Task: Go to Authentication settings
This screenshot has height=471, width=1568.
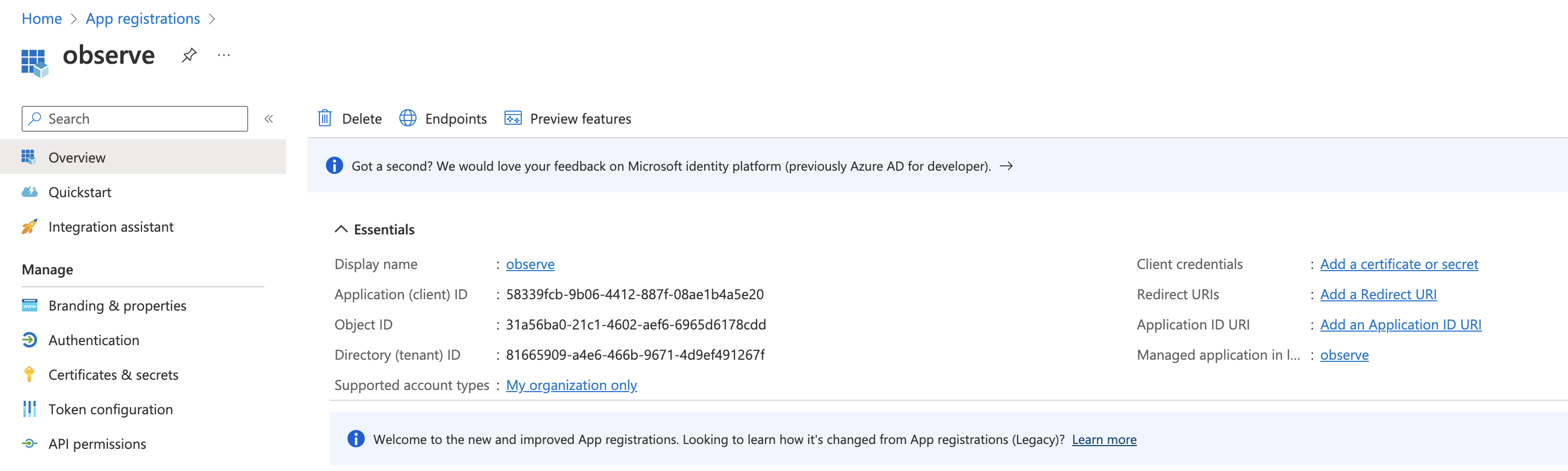Action: click(143, 340)
